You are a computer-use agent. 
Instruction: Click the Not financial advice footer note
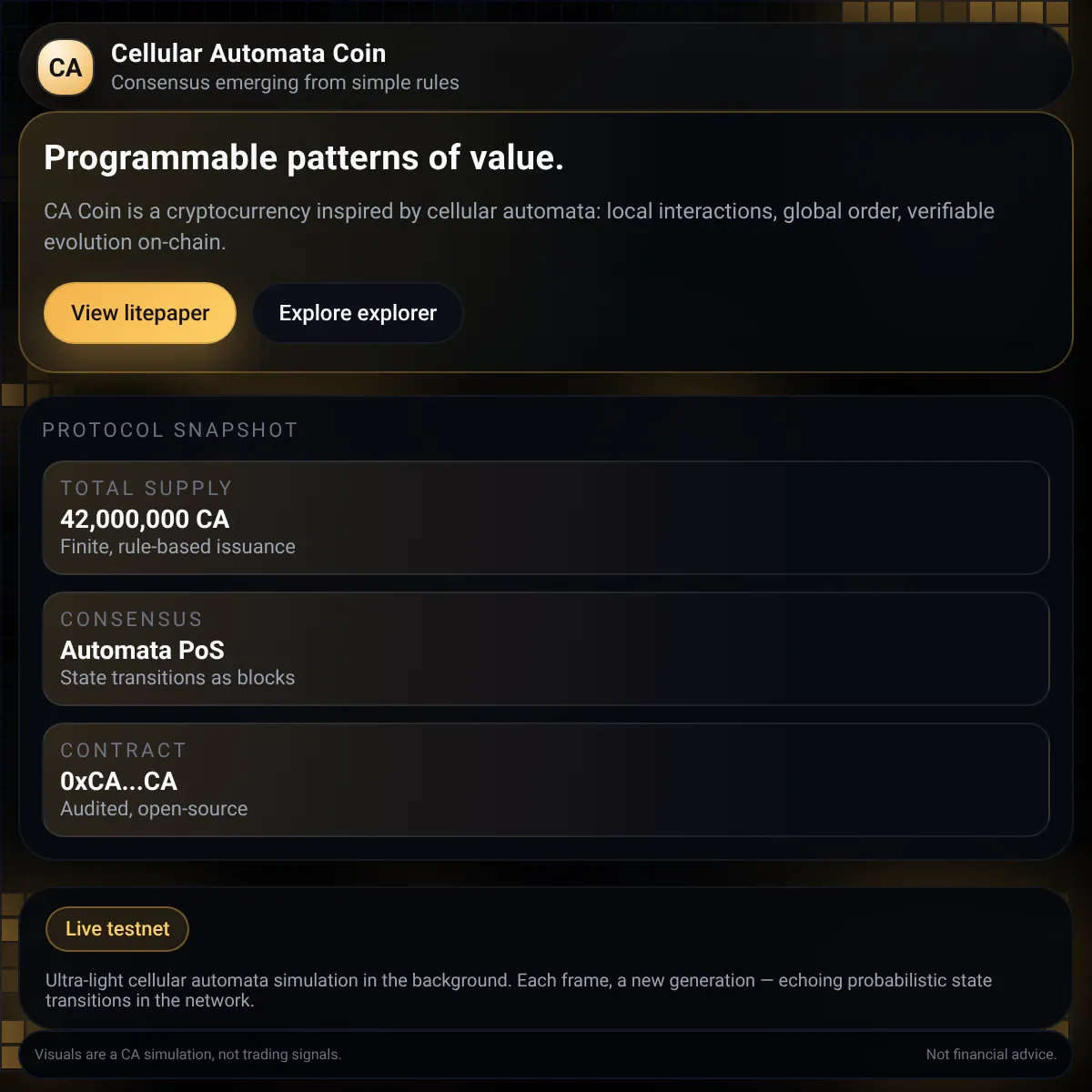pyautogui.click(x=991, y=1055)
